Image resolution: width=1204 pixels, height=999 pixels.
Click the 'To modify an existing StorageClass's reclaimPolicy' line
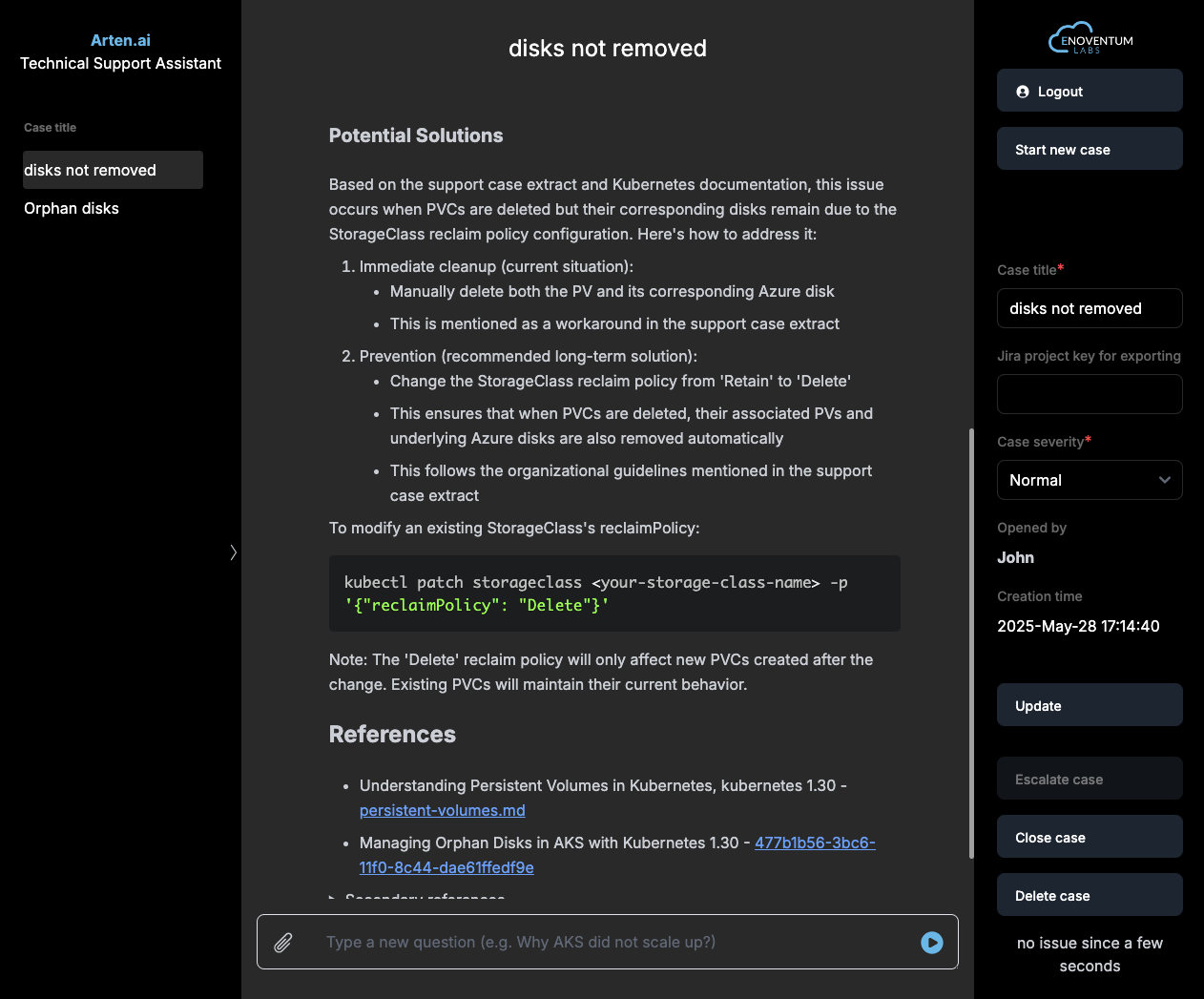pyautogui.click(x=514, y=528)
